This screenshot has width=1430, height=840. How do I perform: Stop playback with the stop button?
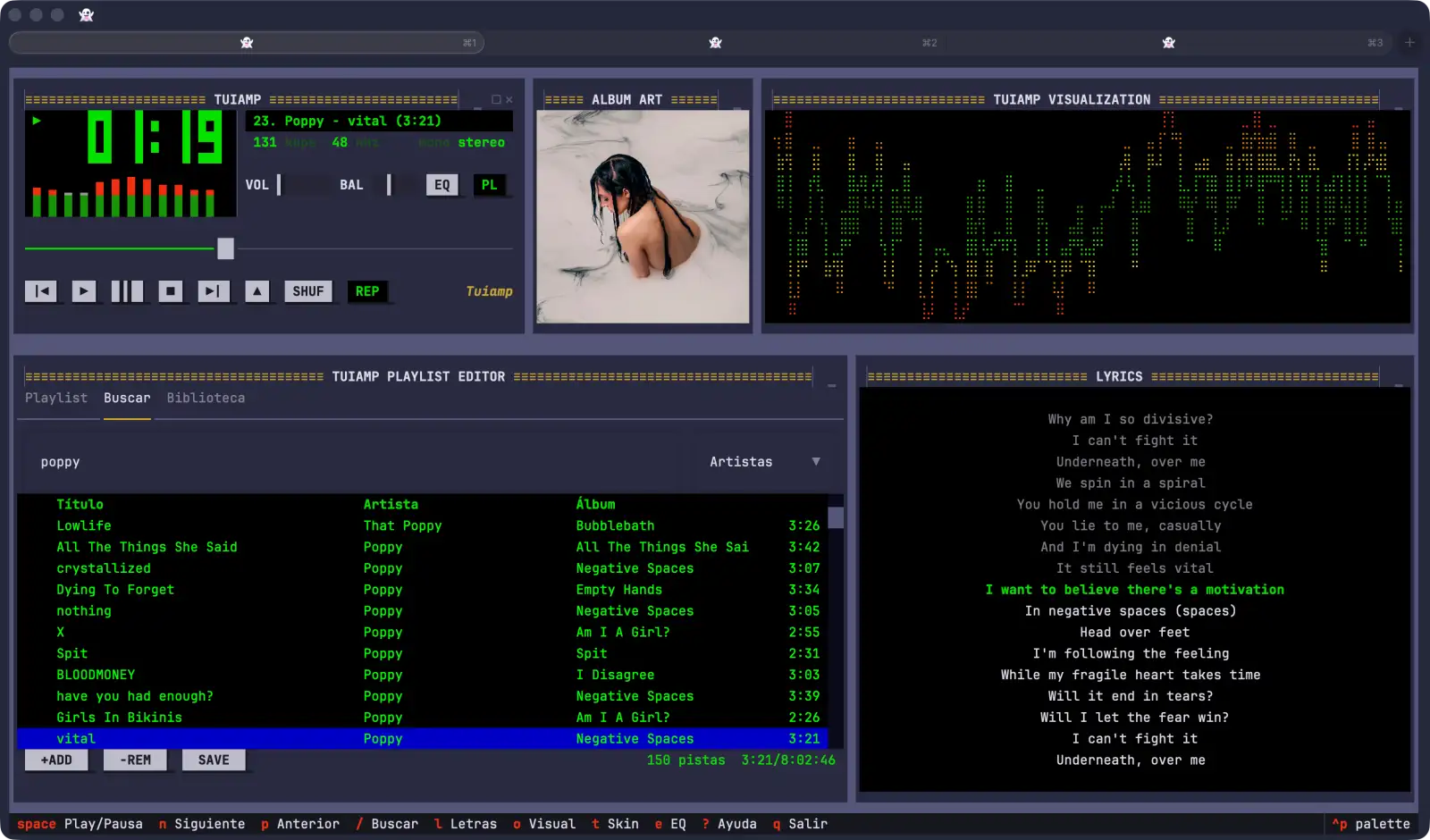coord(170,291)
